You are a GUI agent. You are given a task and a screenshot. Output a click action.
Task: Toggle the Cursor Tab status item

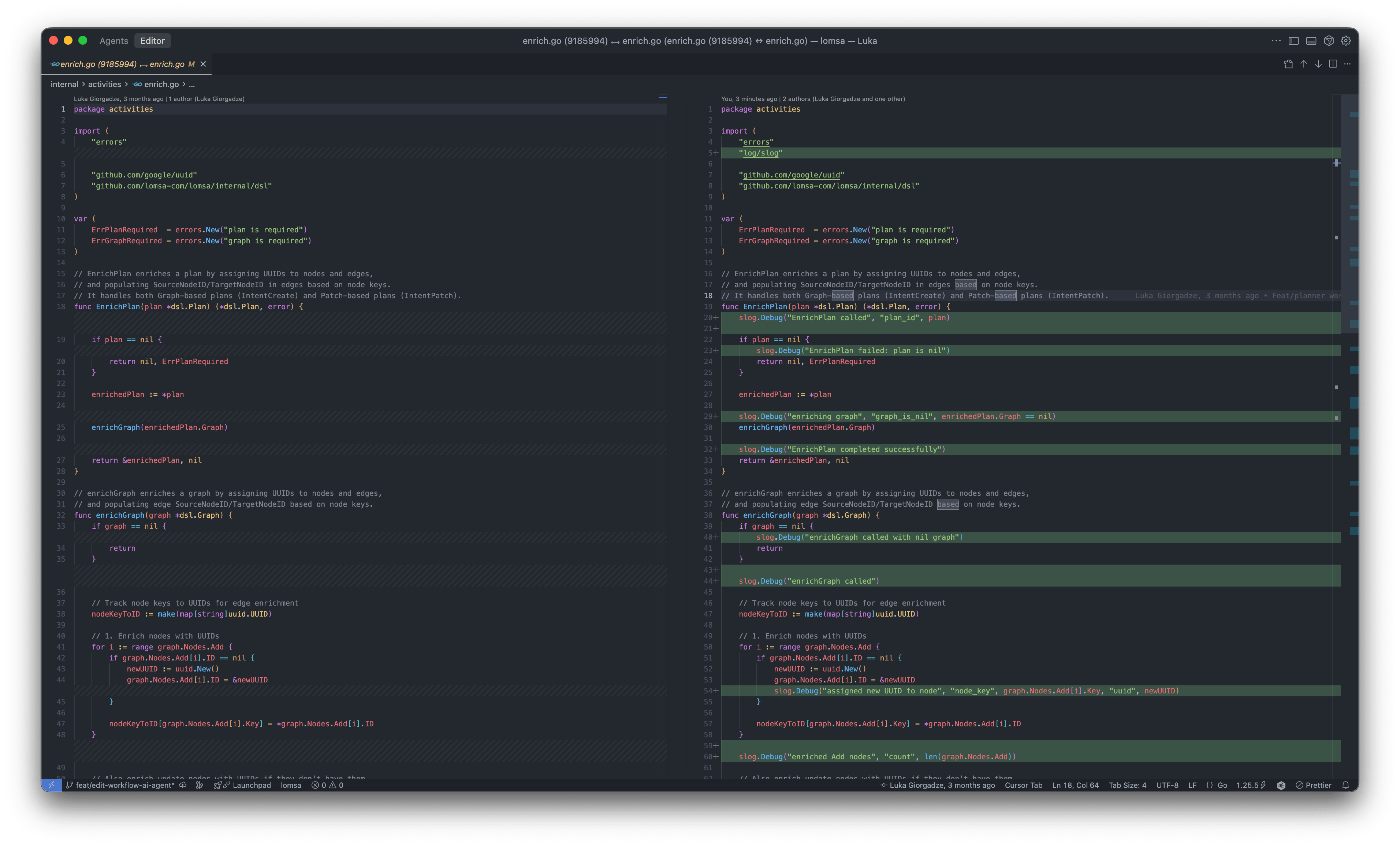1023,785
